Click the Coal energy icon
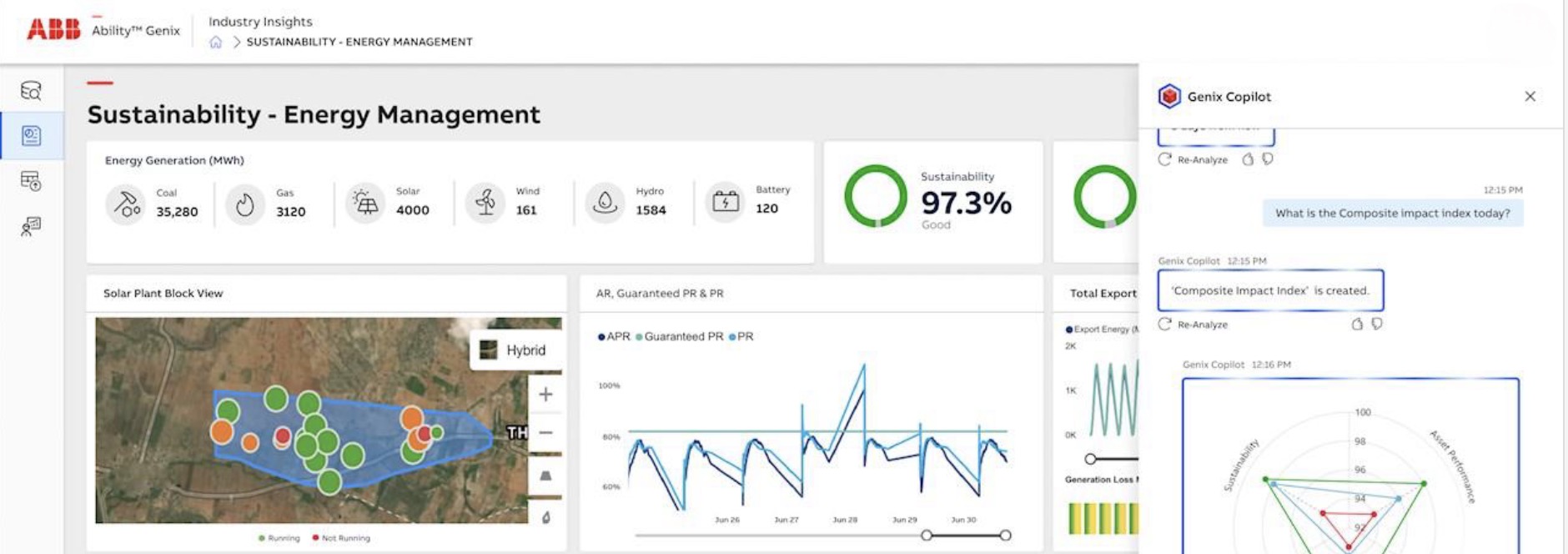Viewport: 1568px width, 554px height. point(126,204)
